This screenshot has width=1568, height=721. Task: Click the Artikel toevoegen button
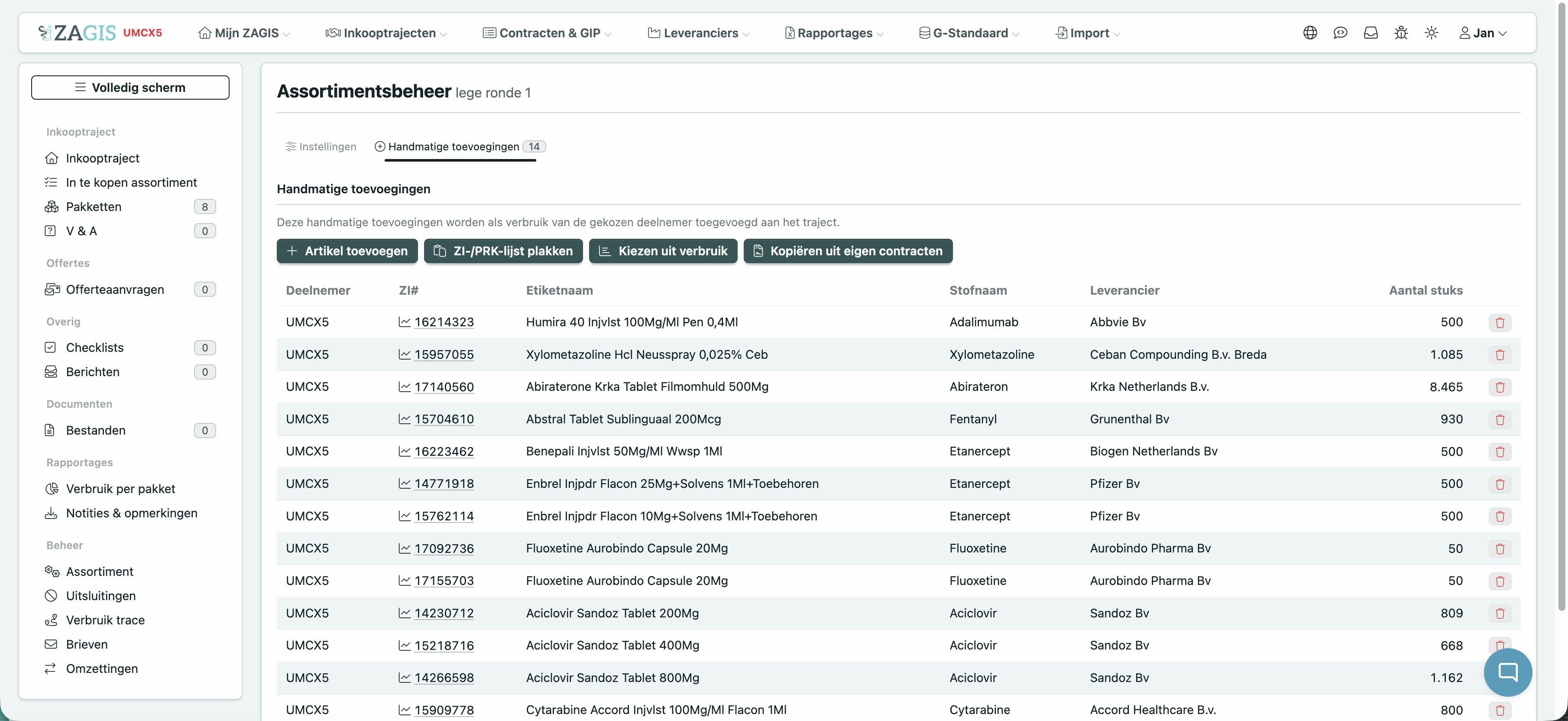347,251
